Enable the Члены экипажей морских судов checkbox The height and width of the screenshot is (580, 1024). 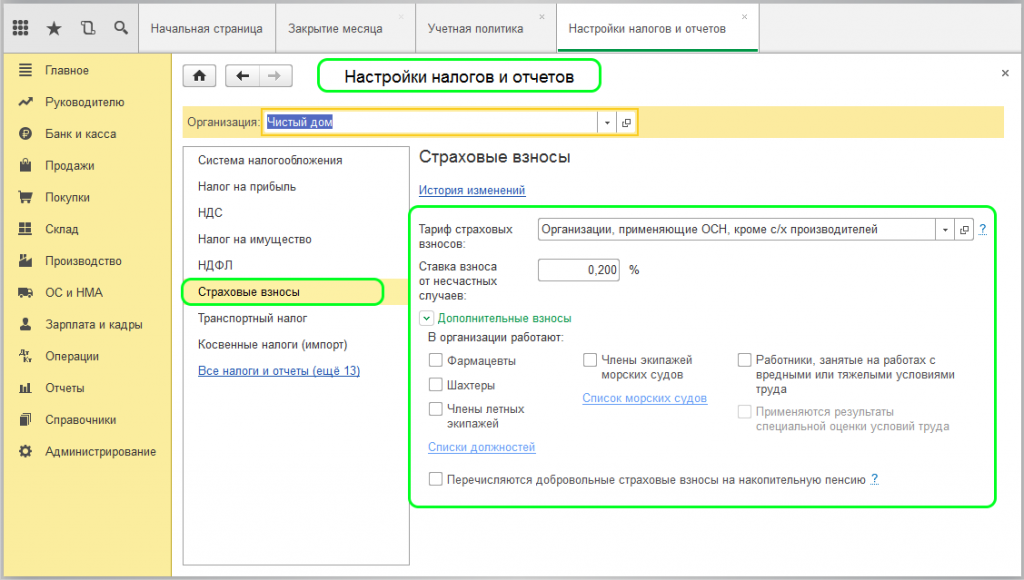click(590, 360)
